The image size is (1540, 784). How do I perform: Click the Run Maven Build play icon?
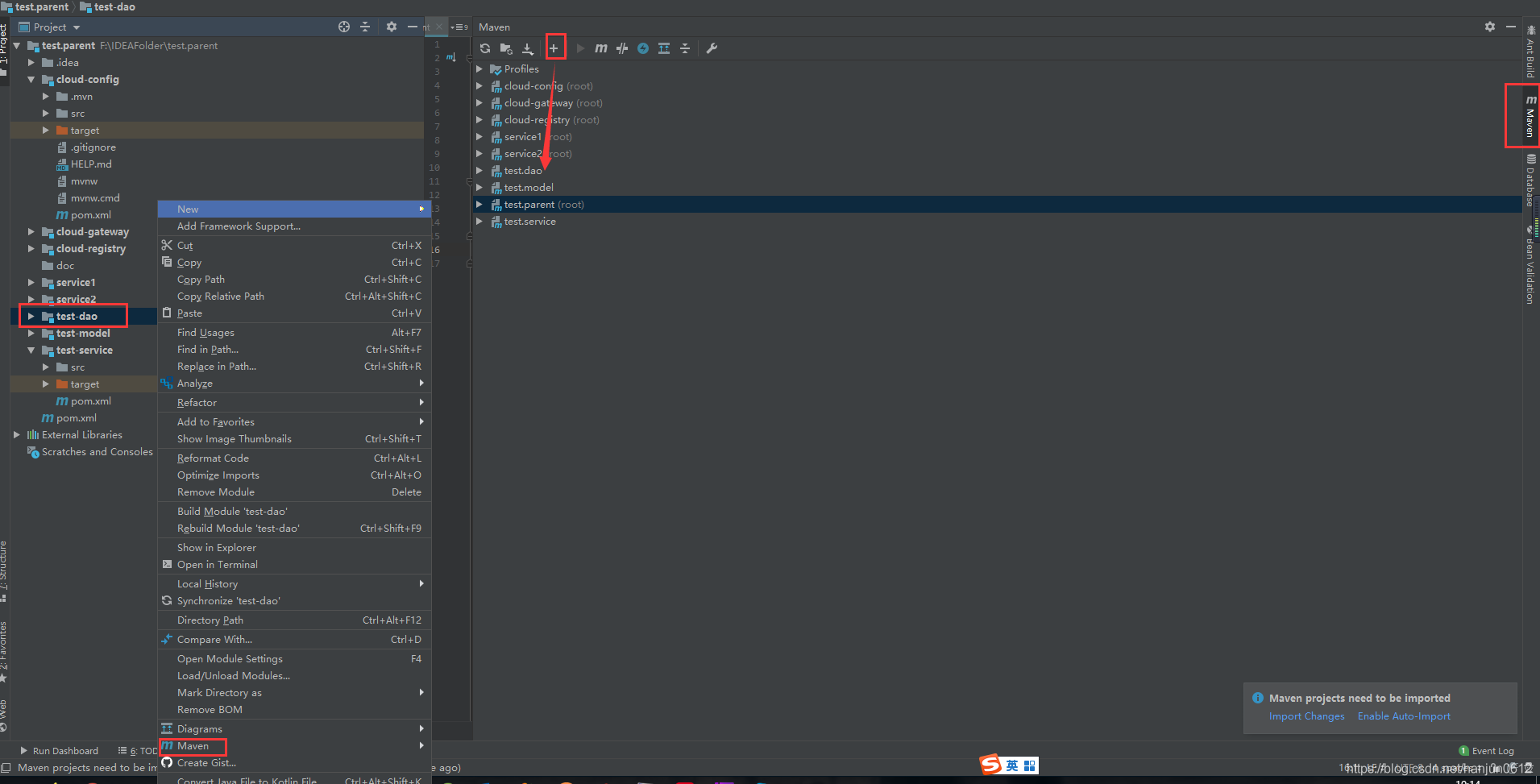coord(580,48)
